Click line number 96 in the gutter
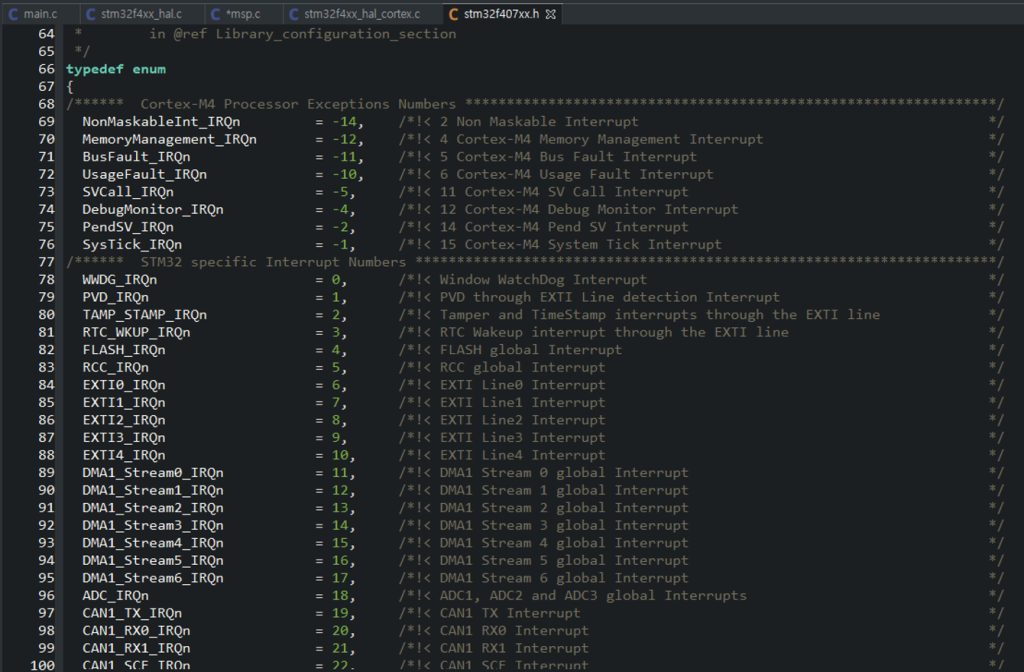Image resolution: width=1024 pixels, height=672 pixels. [46, 595]
